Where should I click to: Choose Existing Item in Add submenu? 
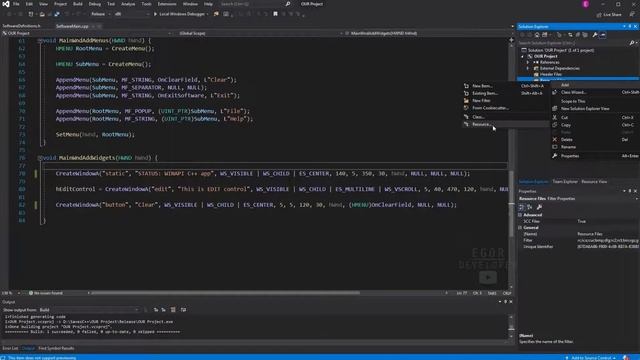505,93
